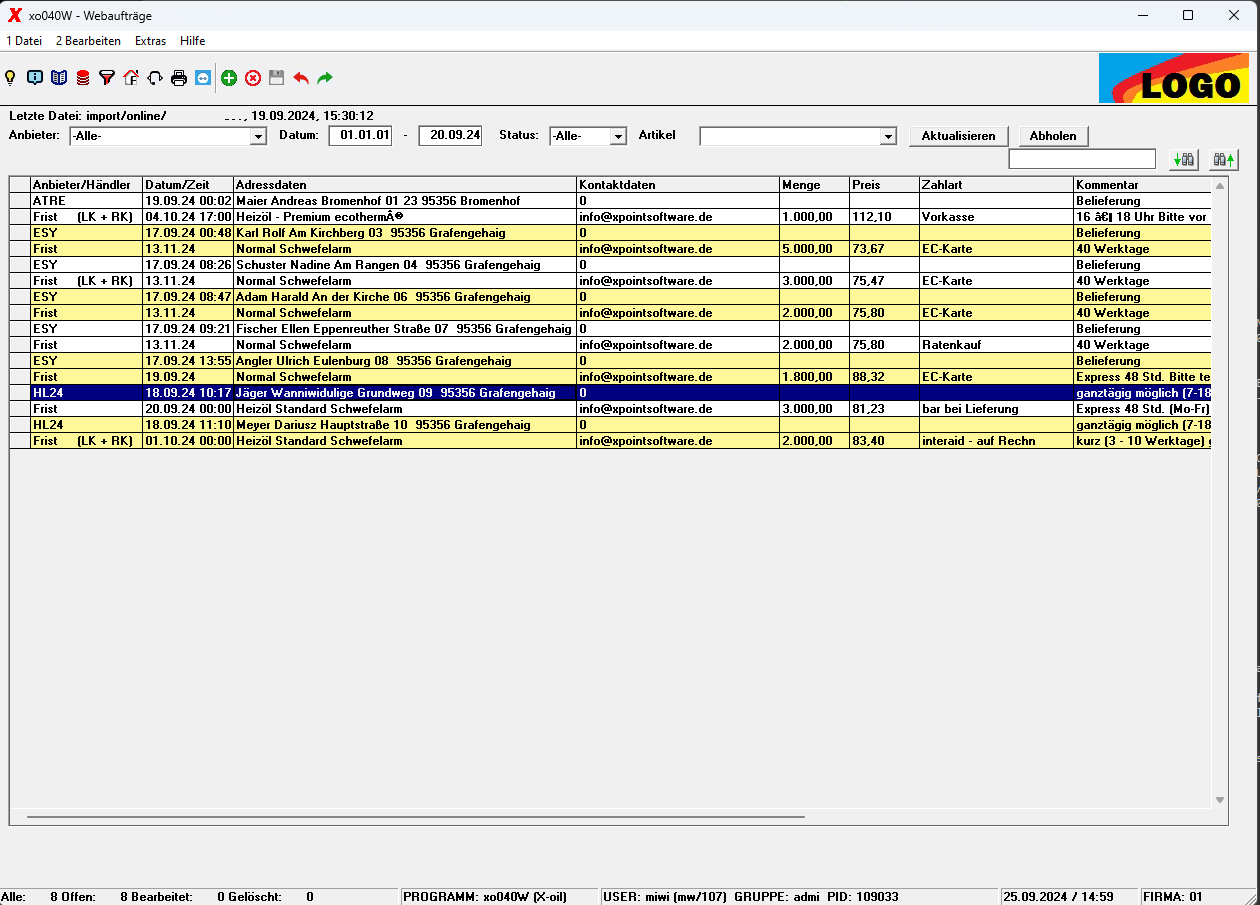Open the Extras menu
Image resolution: width=1260 pixels, height=905 pixels.
pos(151,41)
